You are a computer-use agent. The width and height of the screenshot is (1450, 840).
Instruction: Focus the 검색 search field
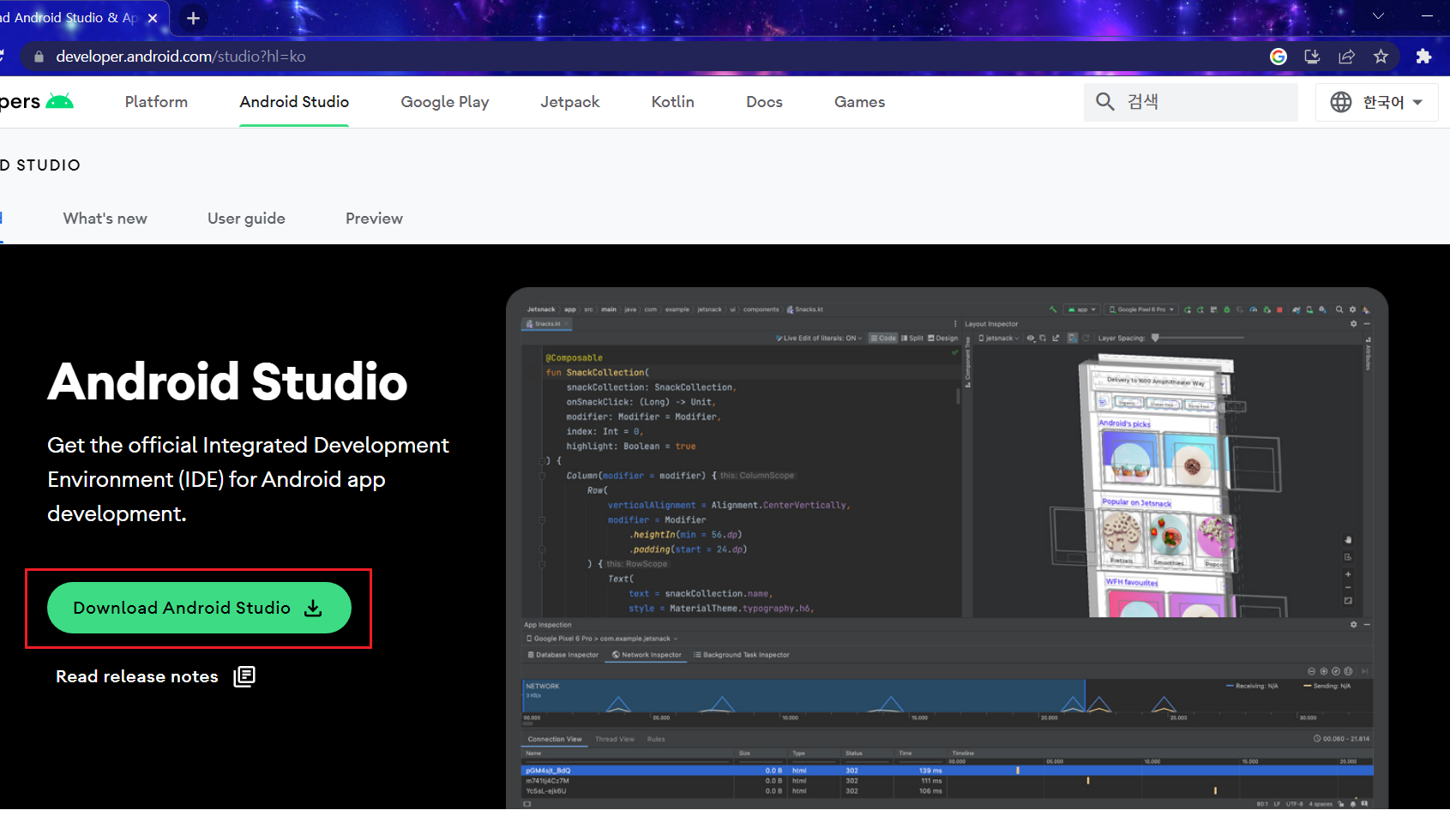pyautogui.click(x=1190, y=102)
